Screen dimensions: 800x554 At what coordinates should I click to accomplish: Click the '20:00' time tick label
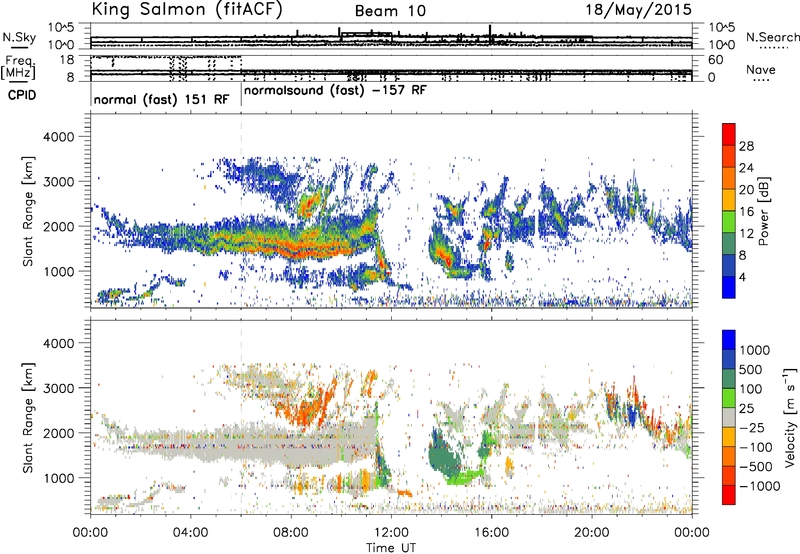pos(592,533)
